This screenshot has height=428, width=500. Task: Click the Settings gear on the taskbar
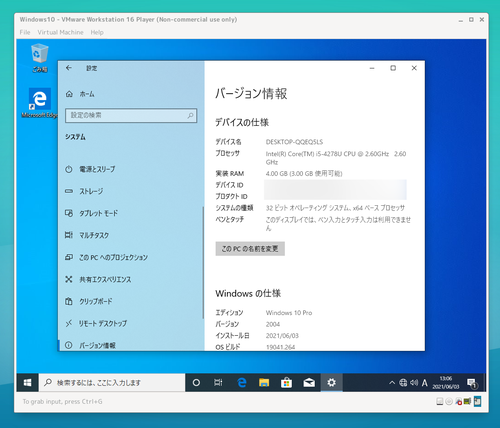click(331, 383)
